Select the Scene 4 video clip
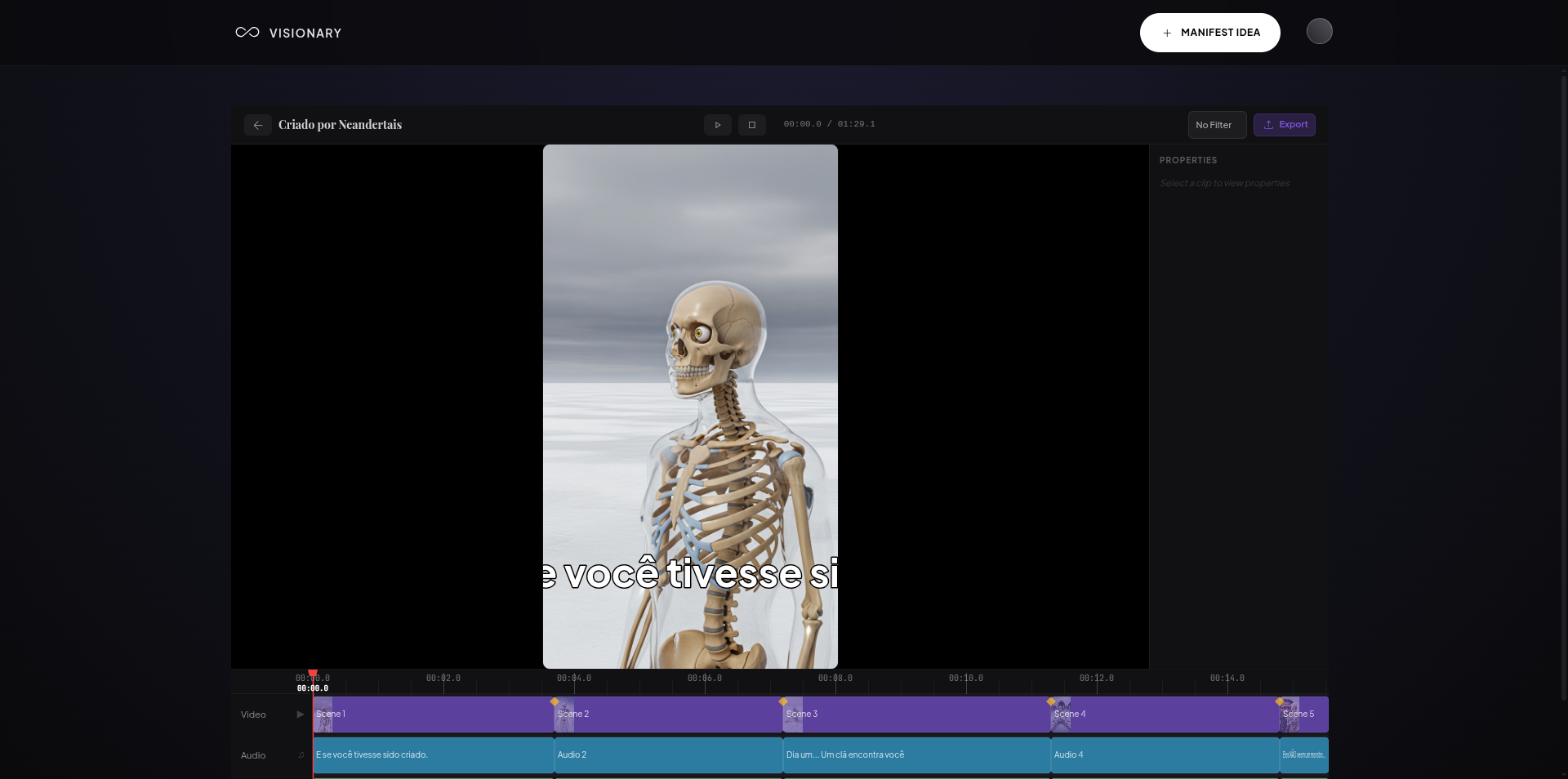 (1164, 714)
